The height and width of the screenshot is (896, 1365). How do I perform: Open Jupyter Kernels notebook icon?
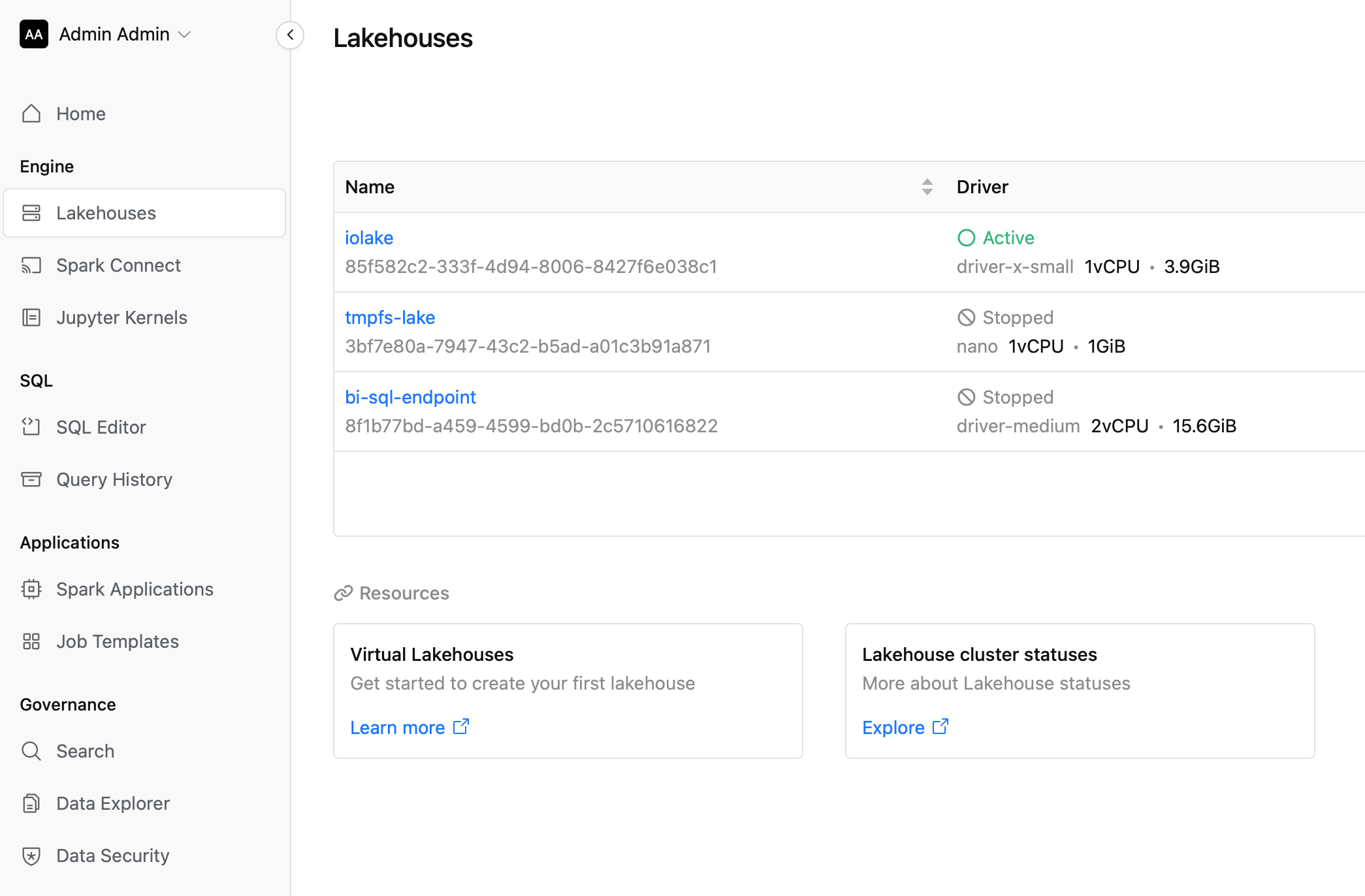click(x=31, y=317)
